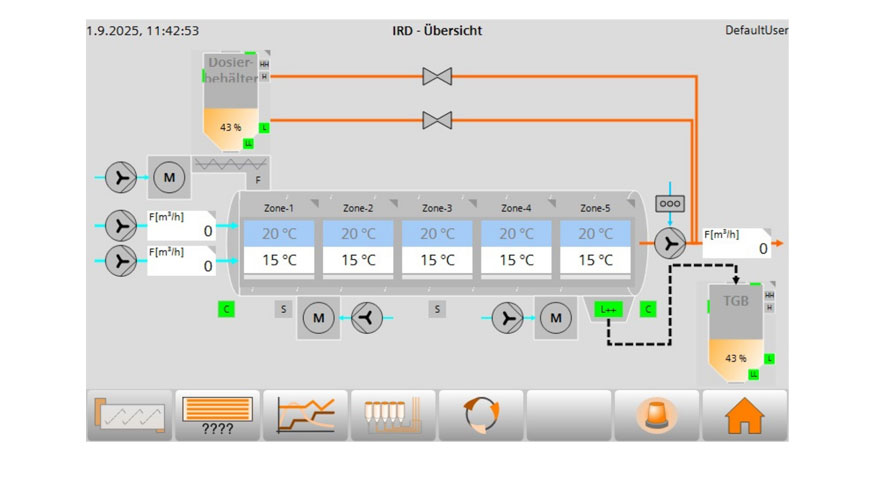Expand the Zone-3 corner triangle

pyautogui.click(x=473, y=203)
